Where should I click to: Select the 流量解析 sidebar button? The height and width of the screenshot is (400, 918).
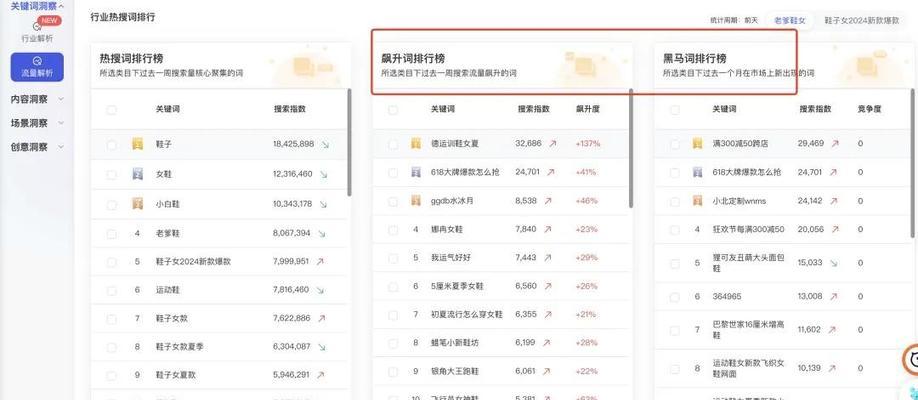tap(37, 67)
